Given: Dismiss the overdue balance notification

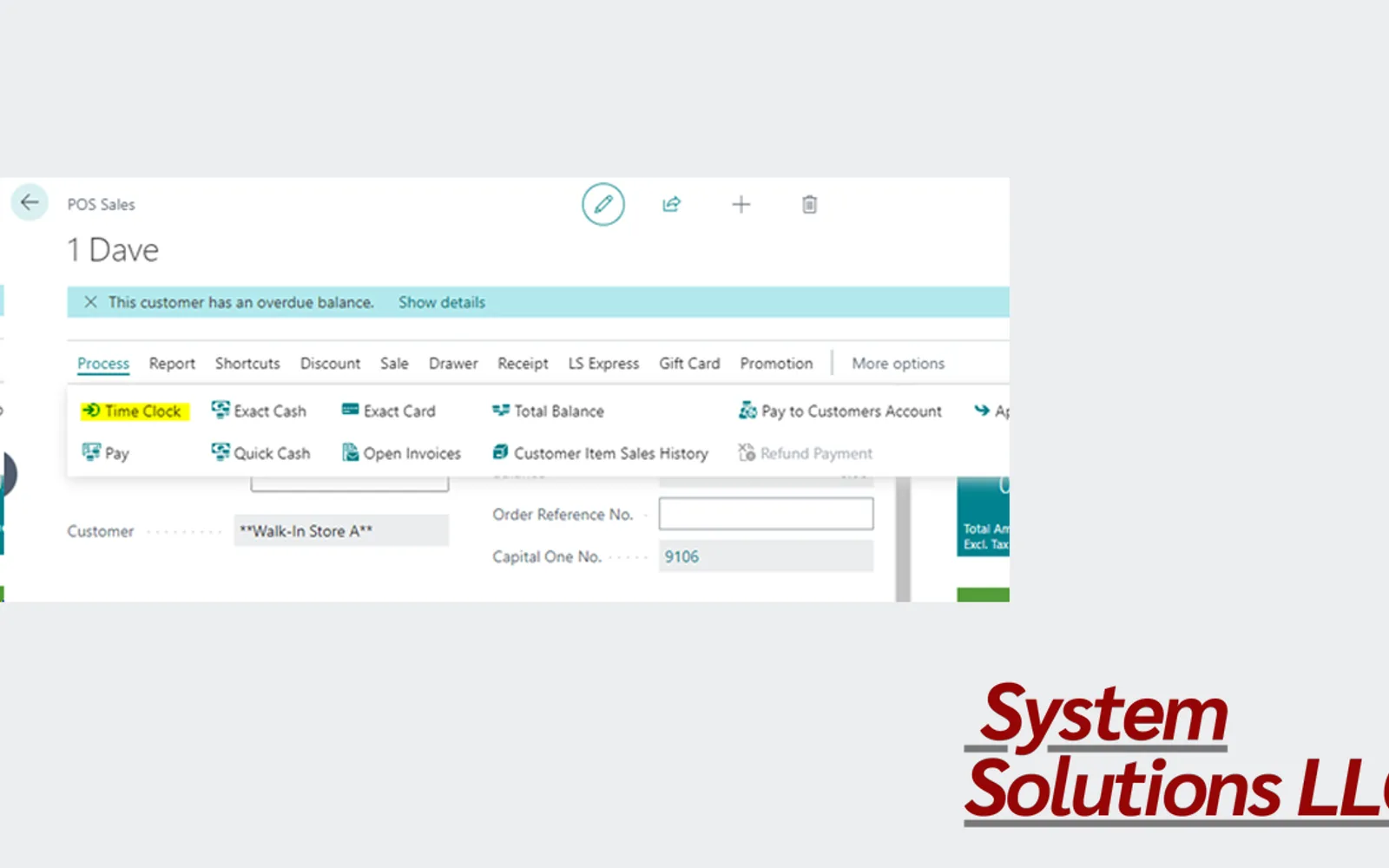Looking at the screenshot, I should coord(90,302).
